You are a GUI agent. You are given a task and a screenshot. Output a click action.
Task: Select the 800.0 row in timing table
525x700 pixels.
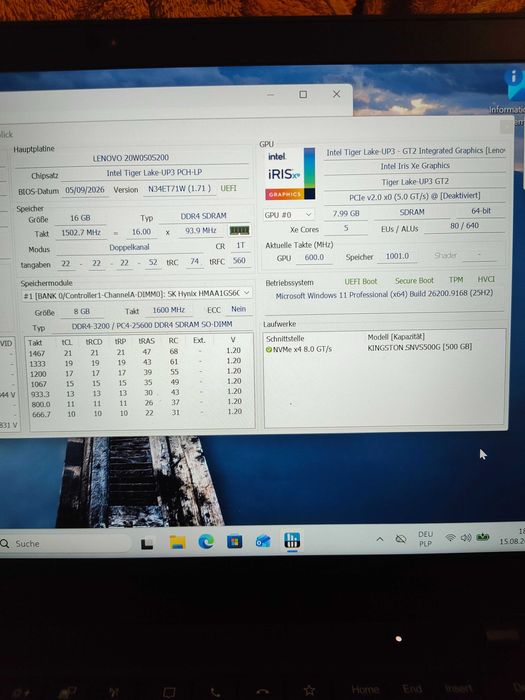coord(135,403)
